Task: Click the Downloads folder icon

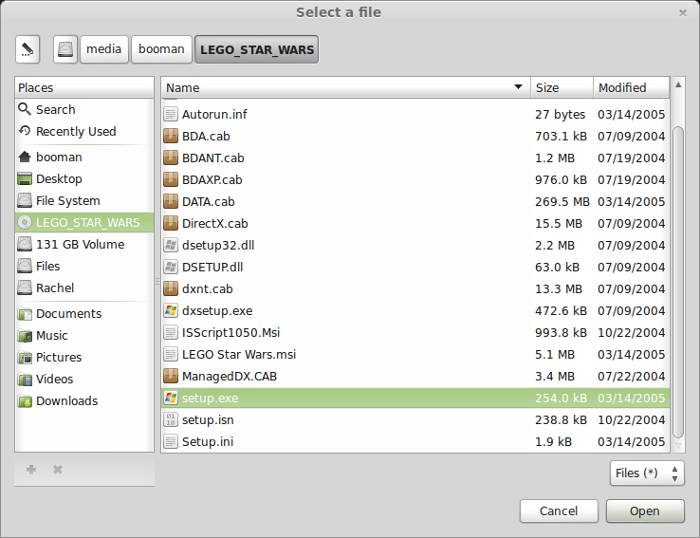Action: tap(25, 401)
